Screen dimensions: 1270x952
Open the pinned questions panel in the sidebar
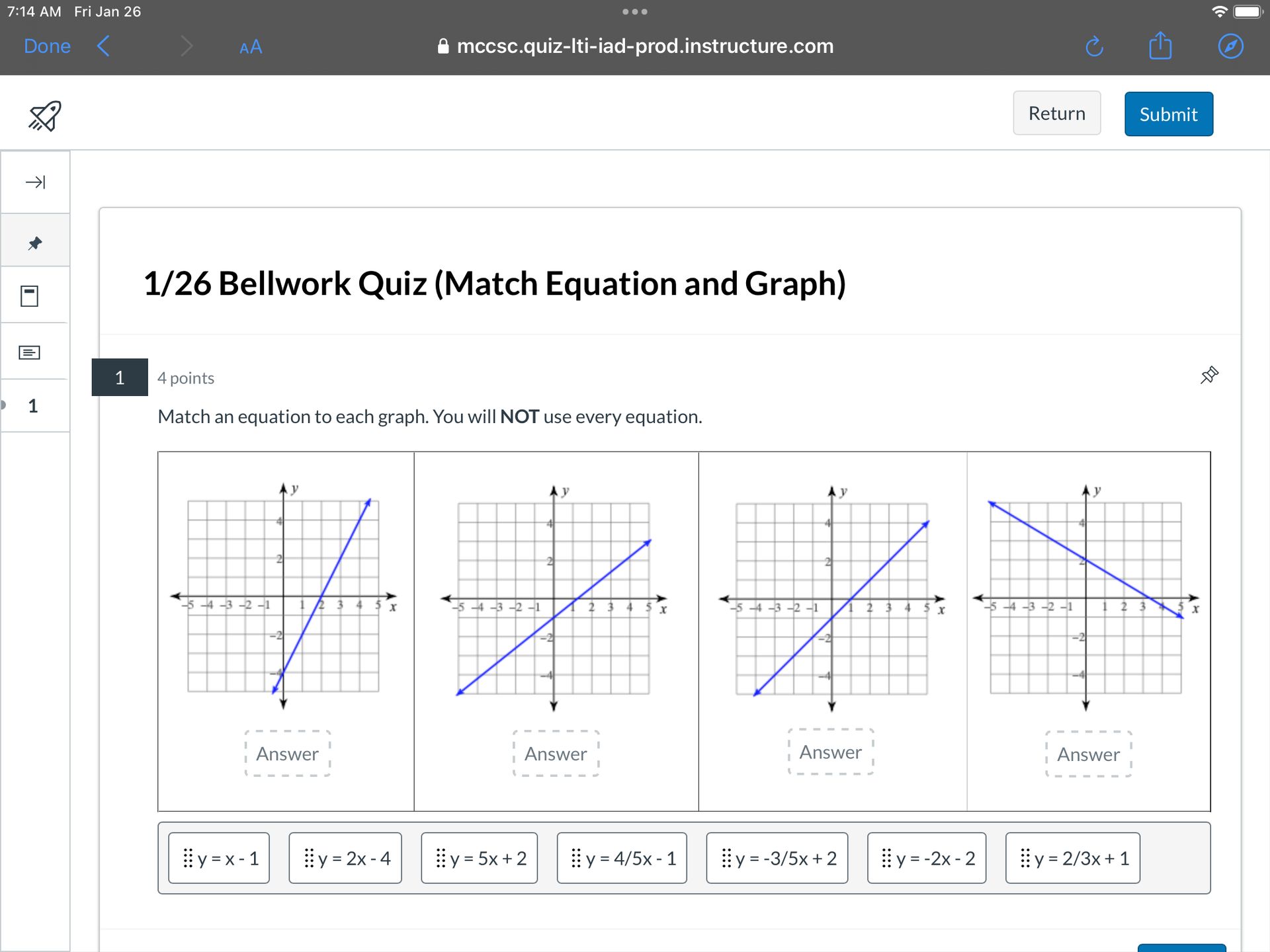[x=35, y=243]
